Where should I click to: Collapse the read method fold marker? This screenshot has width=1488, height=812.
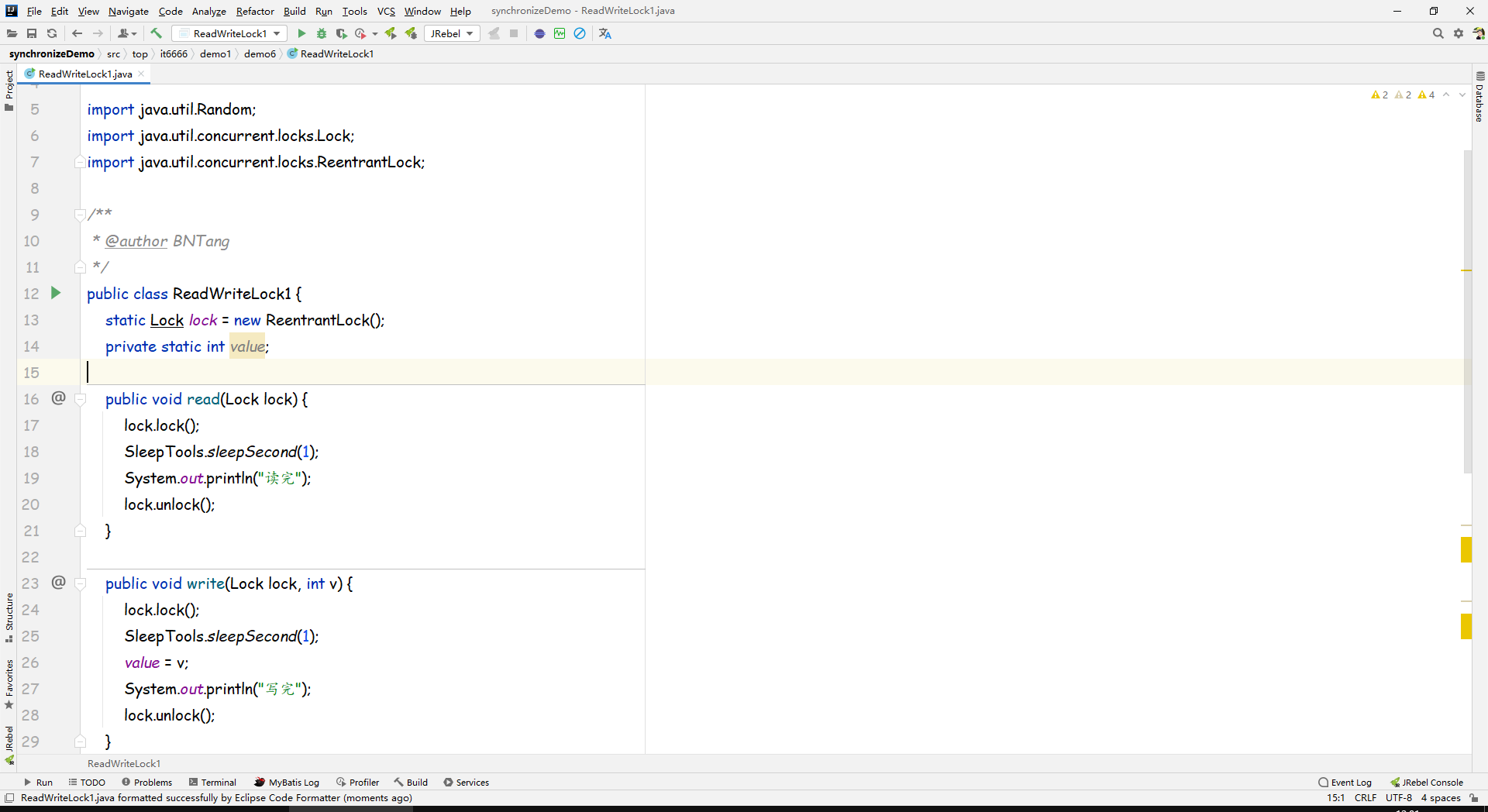80,399
